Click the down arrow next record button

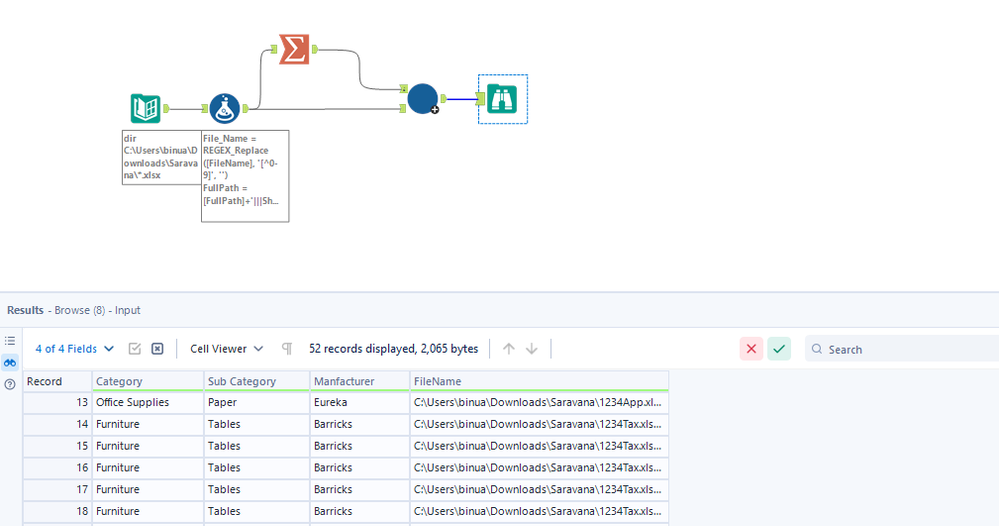531,348
